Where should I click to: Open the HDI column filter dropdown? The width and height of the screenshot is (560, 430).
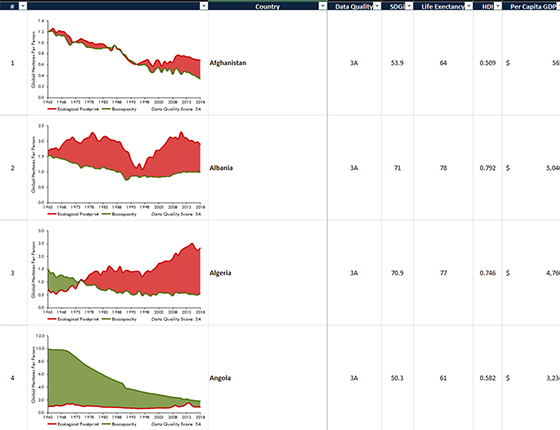point(498,6)
